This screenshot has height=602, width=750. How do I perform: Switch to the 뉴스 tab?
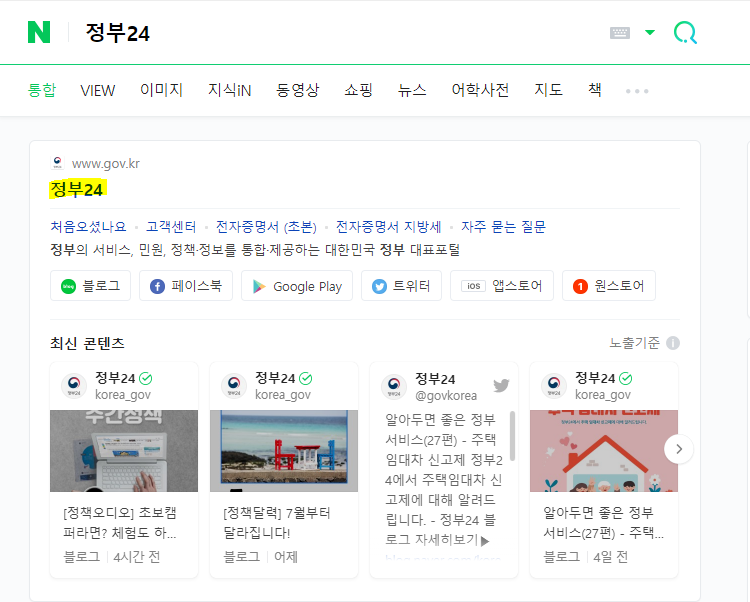tap(412, 90)
